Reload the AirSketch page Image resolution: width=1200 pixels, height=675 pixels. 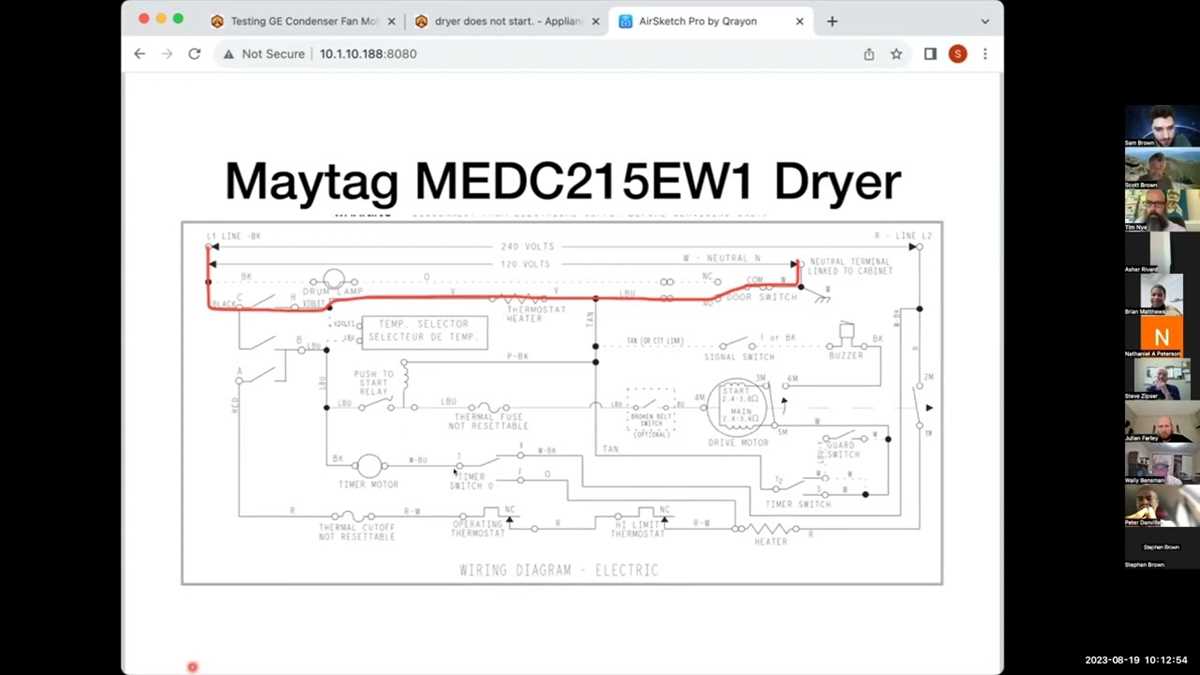point(195,54)
